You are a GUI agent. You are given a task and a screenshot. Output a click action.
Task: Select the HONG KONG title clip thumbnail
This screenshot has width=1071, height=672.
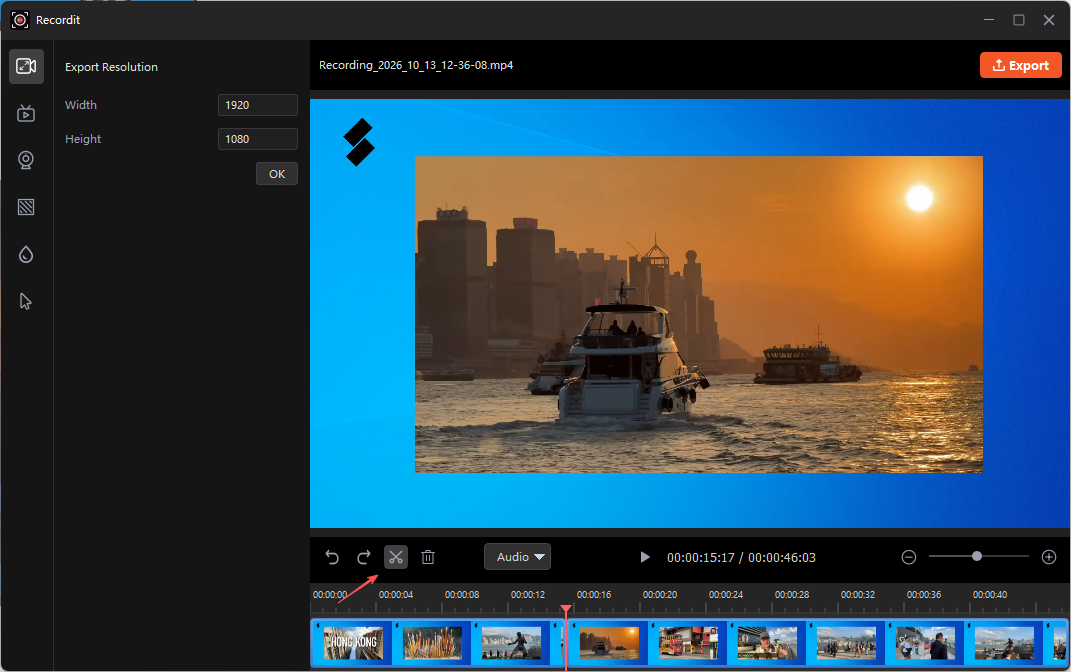click(x=353, y=643)
